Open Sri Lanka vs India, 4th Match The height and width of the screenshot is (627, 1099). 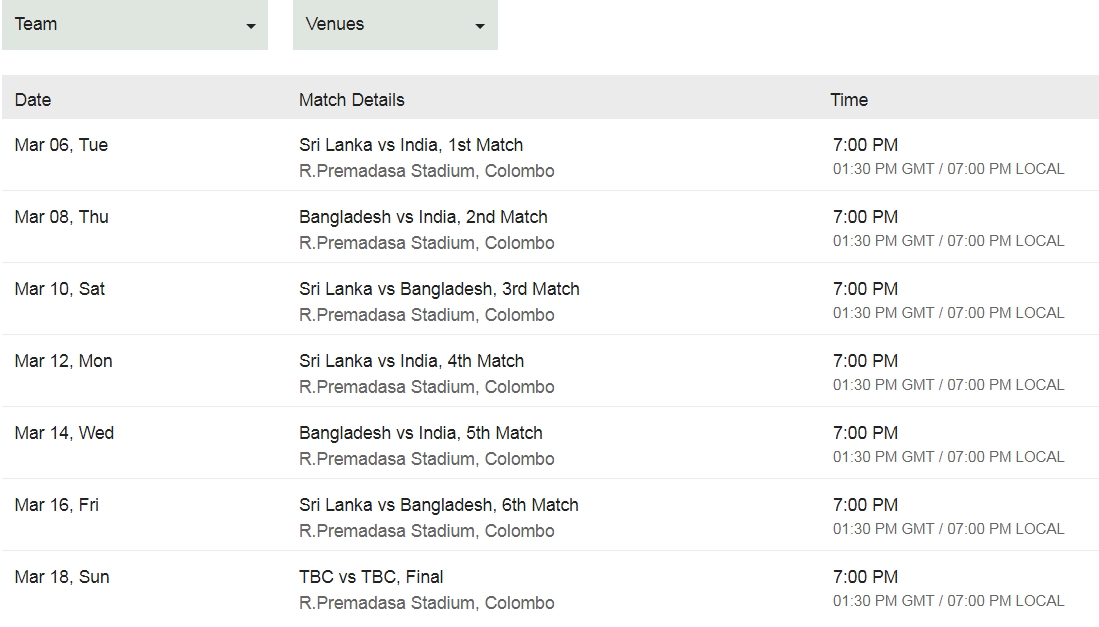tap(411, 361)
